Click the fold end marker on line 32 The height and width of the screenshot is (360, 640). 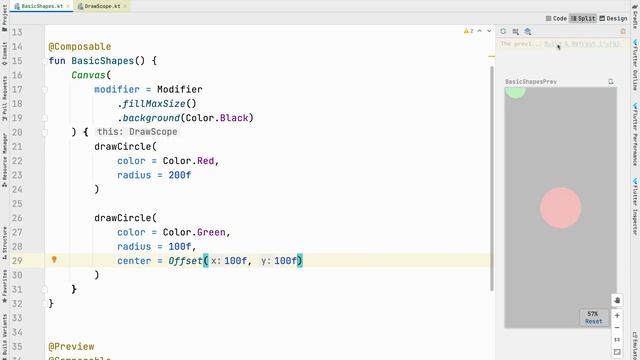44,304
